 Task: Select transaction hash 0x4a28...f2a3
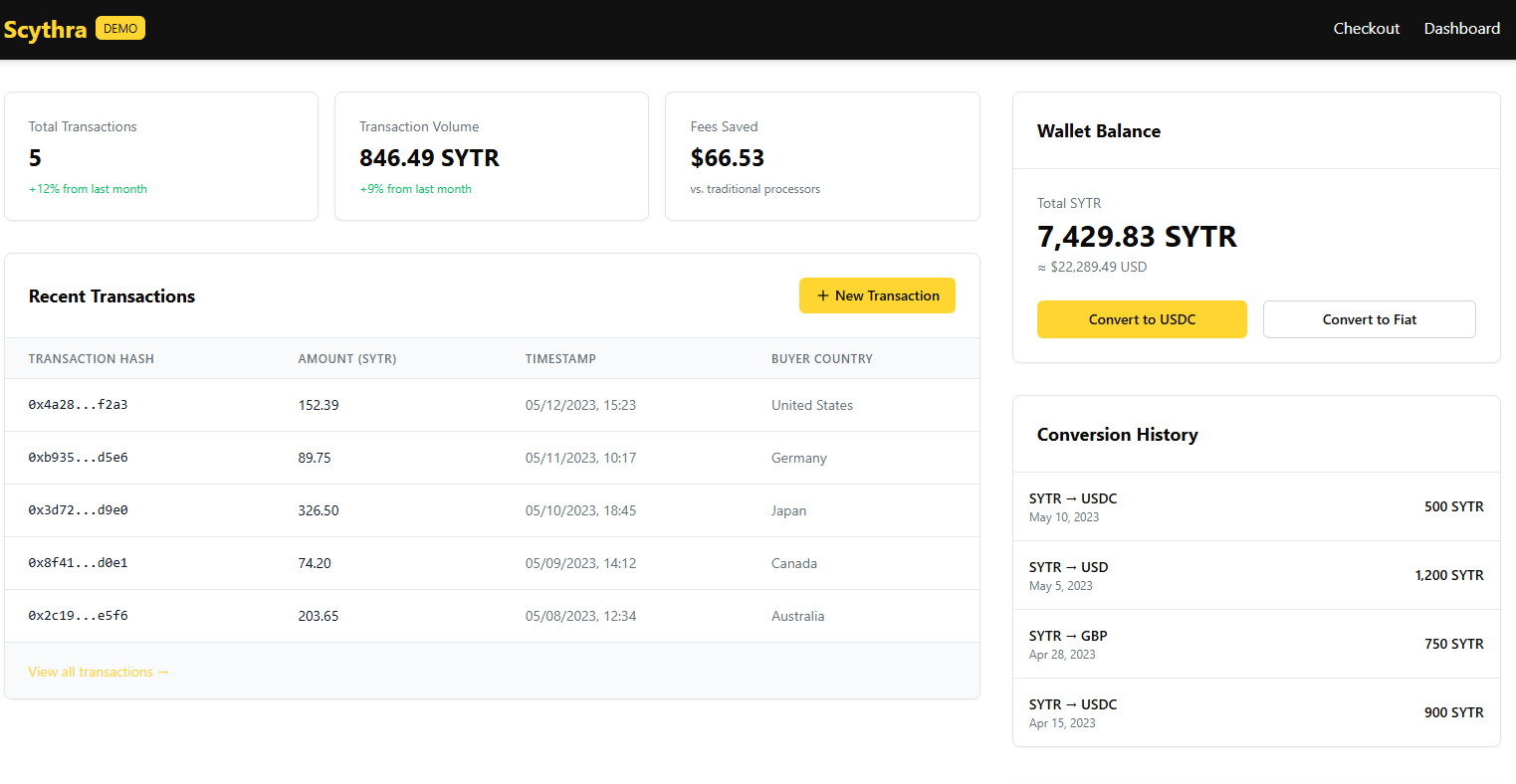[x=76, y=405]
